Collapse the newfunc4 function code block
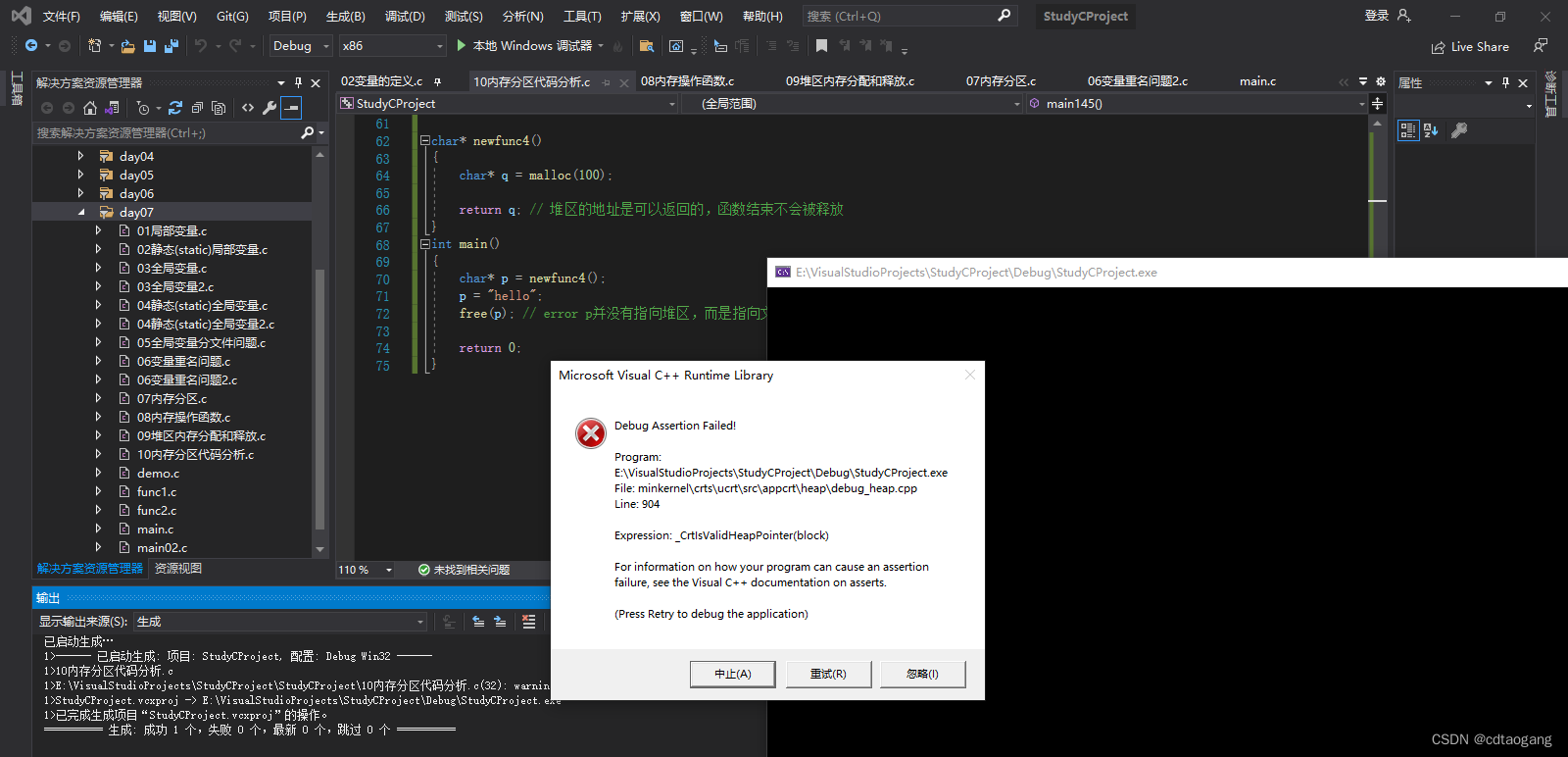1568x757 pixels. [424, 140]
